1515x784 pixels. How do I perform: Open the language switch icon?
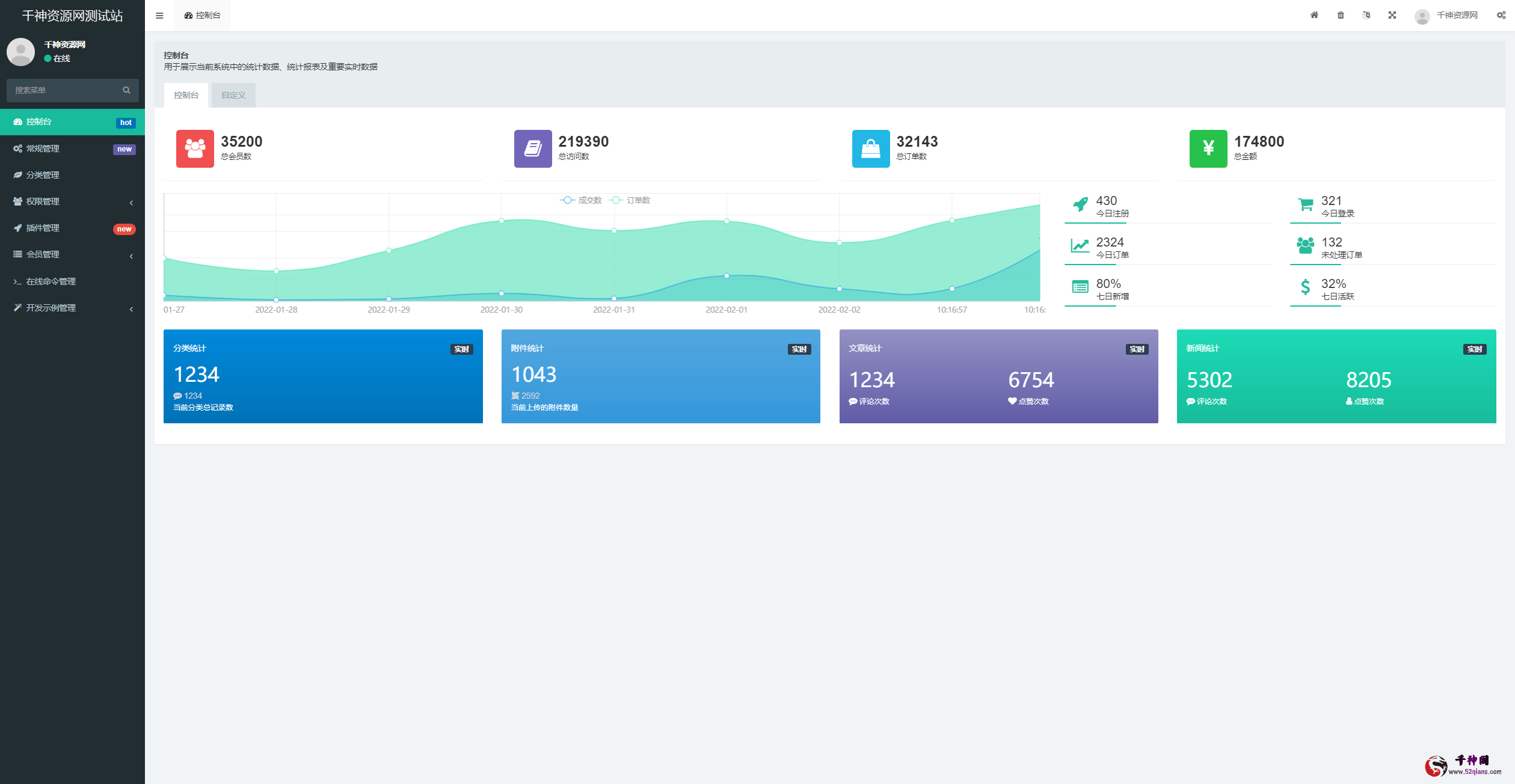[1366, 15]
